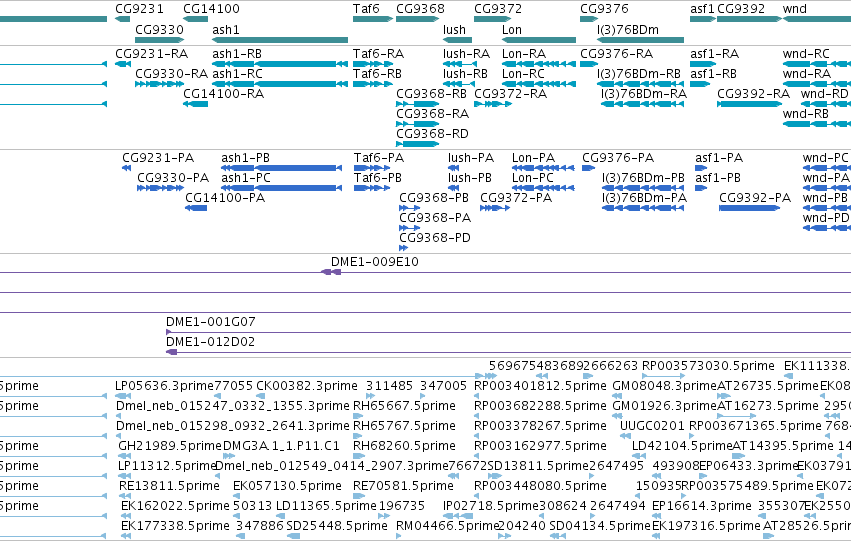Click transcript lush-RA
Viewport: 851px width, 541px height.
click(466, 54)
